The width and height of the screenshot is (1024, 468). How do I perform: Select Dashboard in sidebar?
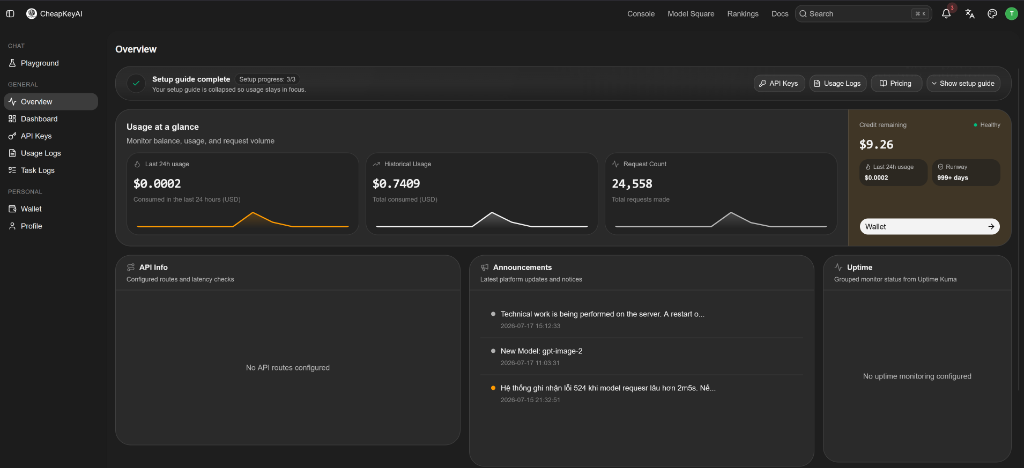click(x=51, y=119)
